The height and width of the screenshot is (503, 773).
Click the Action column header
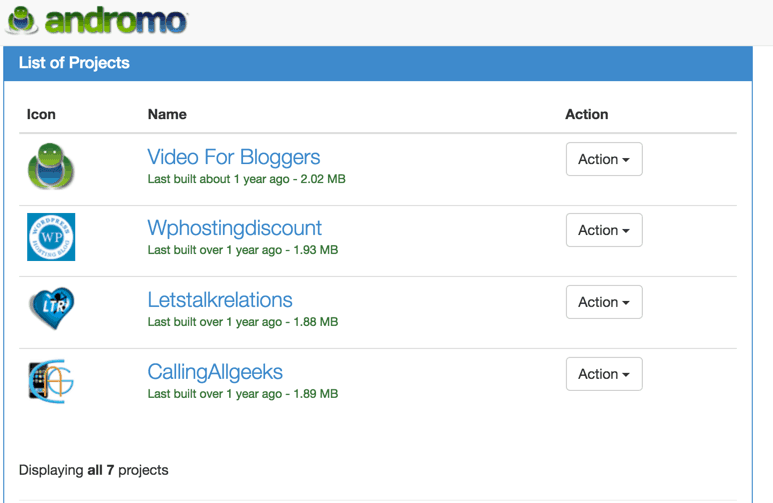[586, 114]
